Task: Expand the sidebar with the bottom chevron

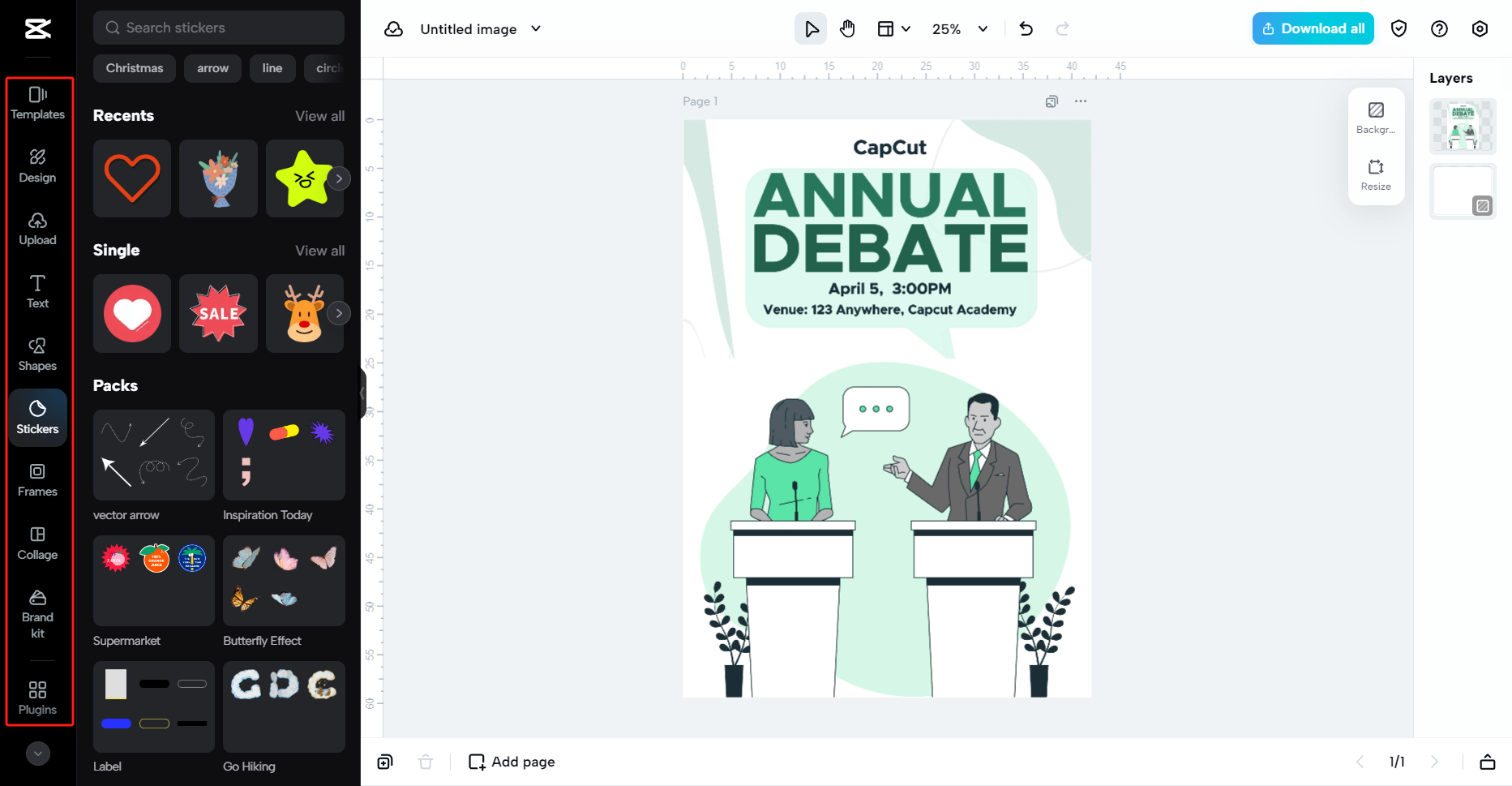Action: tap(37, 754)
